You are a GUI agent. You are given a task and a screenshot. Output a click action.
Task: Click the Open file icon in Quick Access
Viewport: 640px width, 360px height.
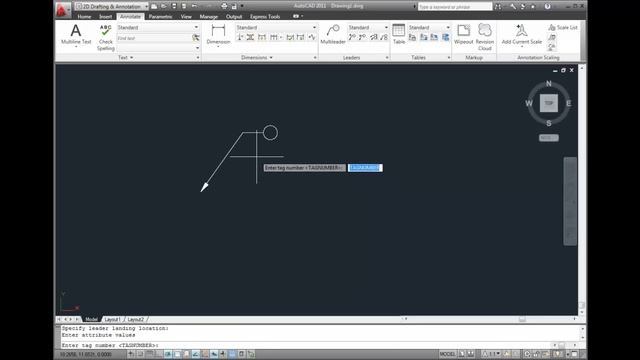[164, 6]
